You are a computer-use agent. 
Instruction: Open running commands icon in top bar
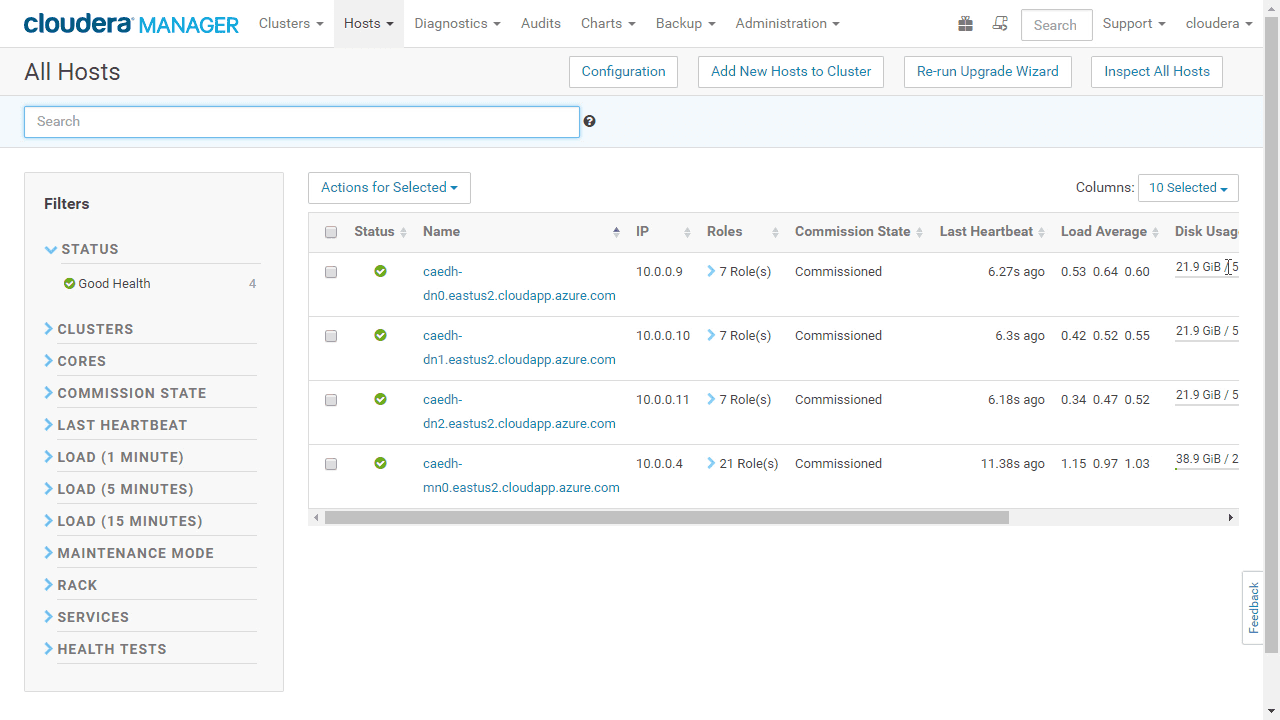[x=1000, y=24]
